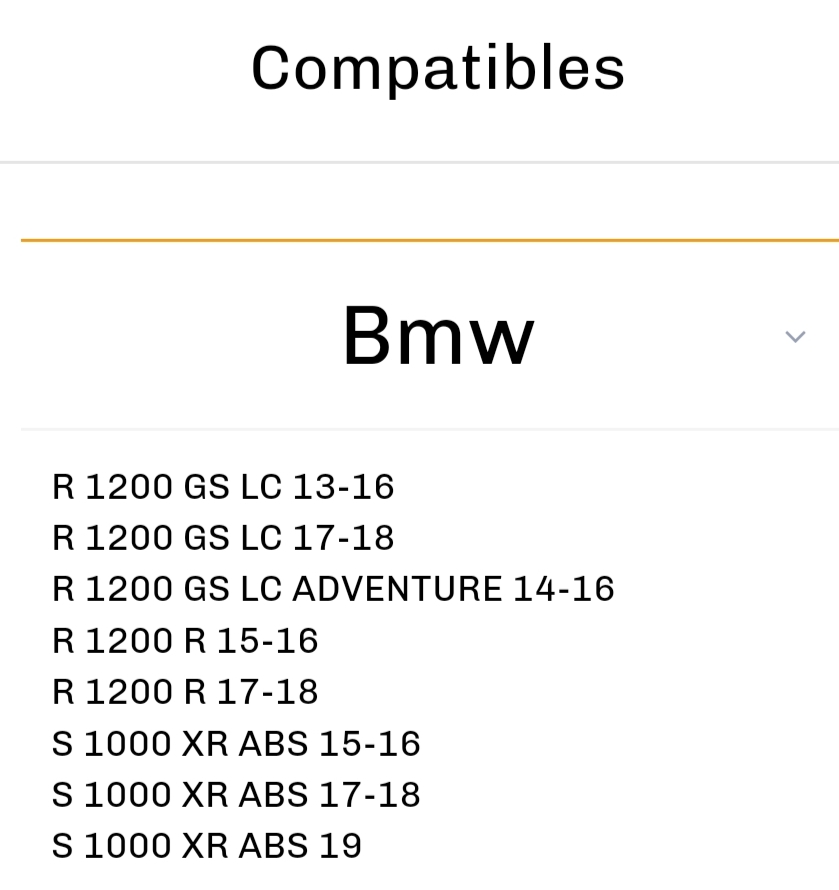Select R 1200 GS LC 17-18 entry

[223, 538]
